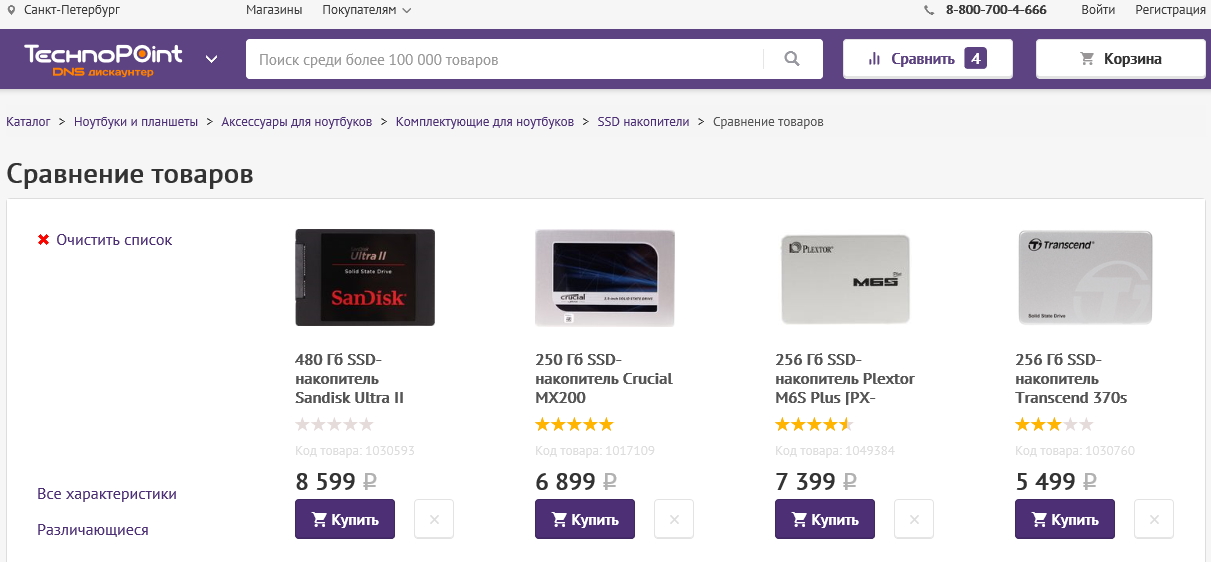Open the Корзина shopping cart
Screen dimensions: 1211x562
click(x=1120, y=59)
